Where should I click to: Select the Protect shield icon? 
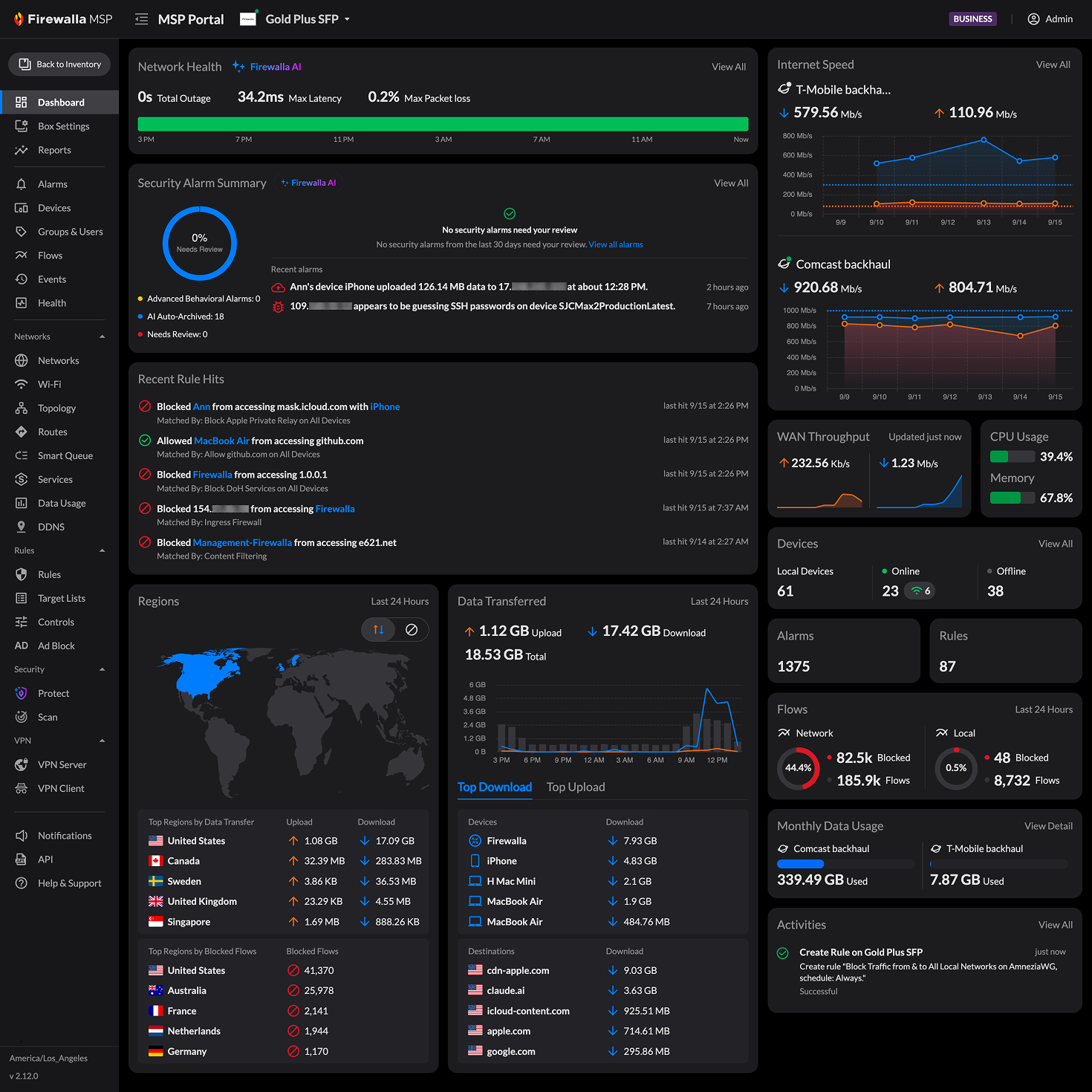(22, 693)
